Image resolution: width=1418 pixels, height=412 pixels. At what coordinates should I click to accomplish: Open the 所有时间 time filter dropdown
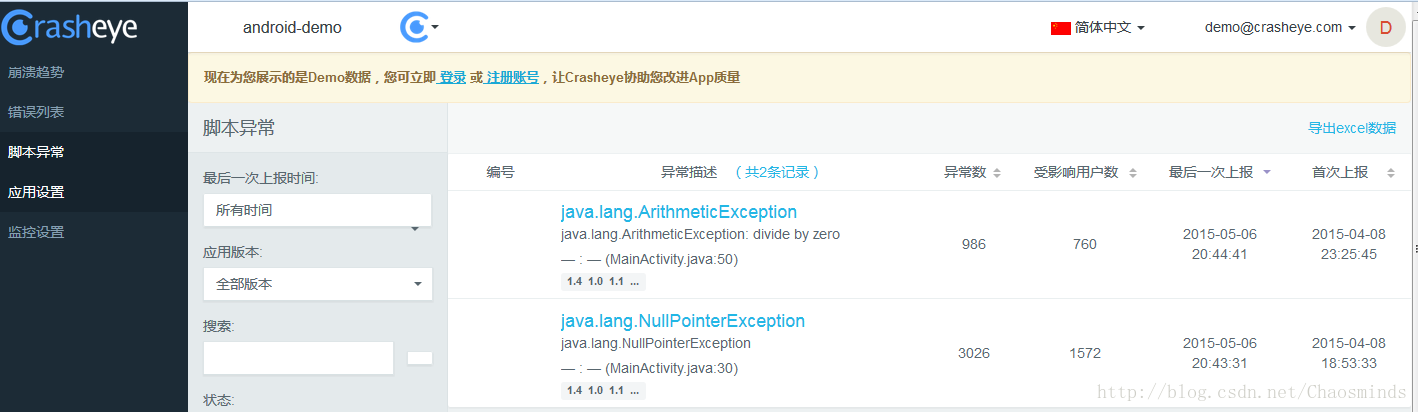coord(317,211)
